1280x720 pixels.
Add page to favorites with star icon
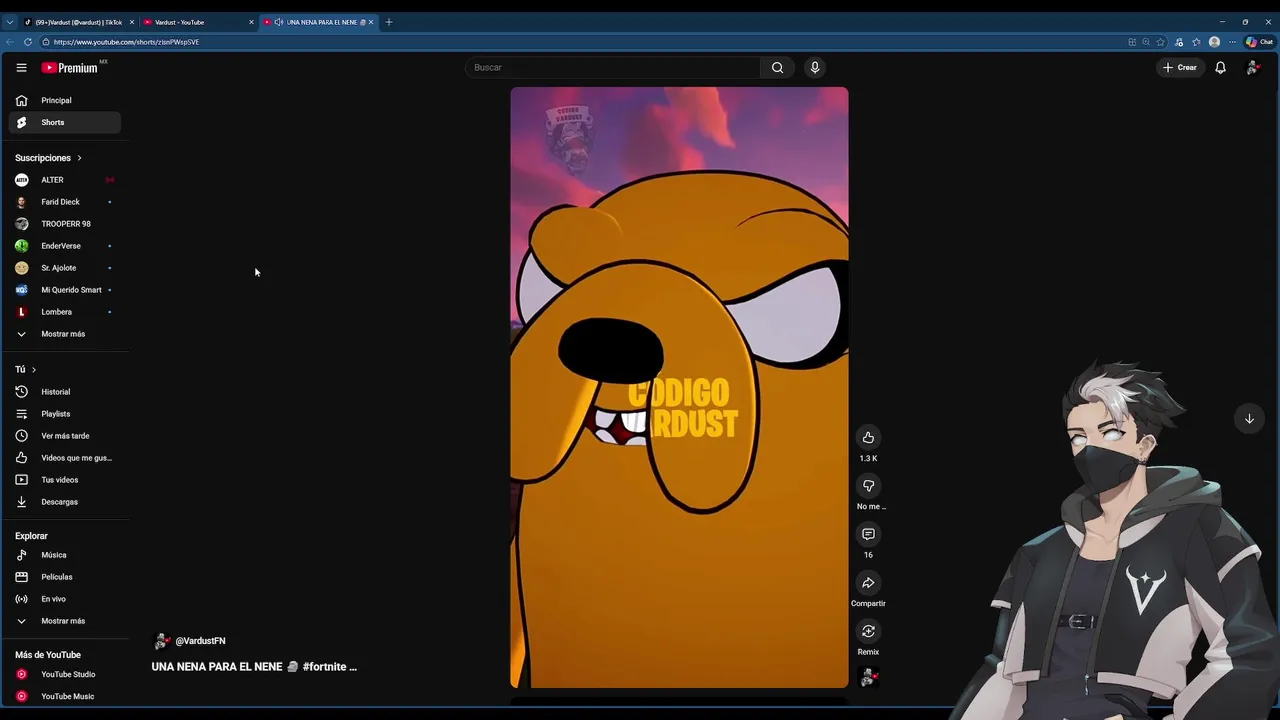pyautogui.click(x=1161, y=42)
